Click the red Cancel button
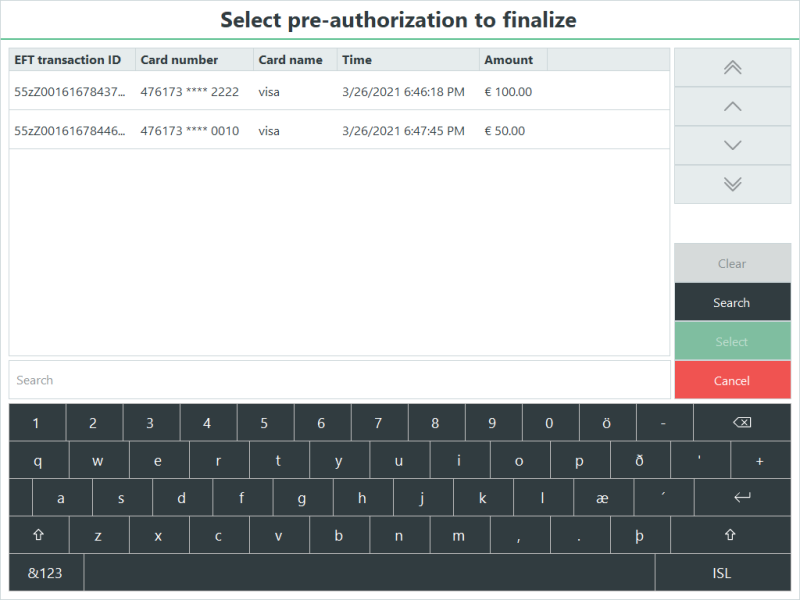Screen dimensions: 800x600 pyautogui.click(x=732, y=381)
